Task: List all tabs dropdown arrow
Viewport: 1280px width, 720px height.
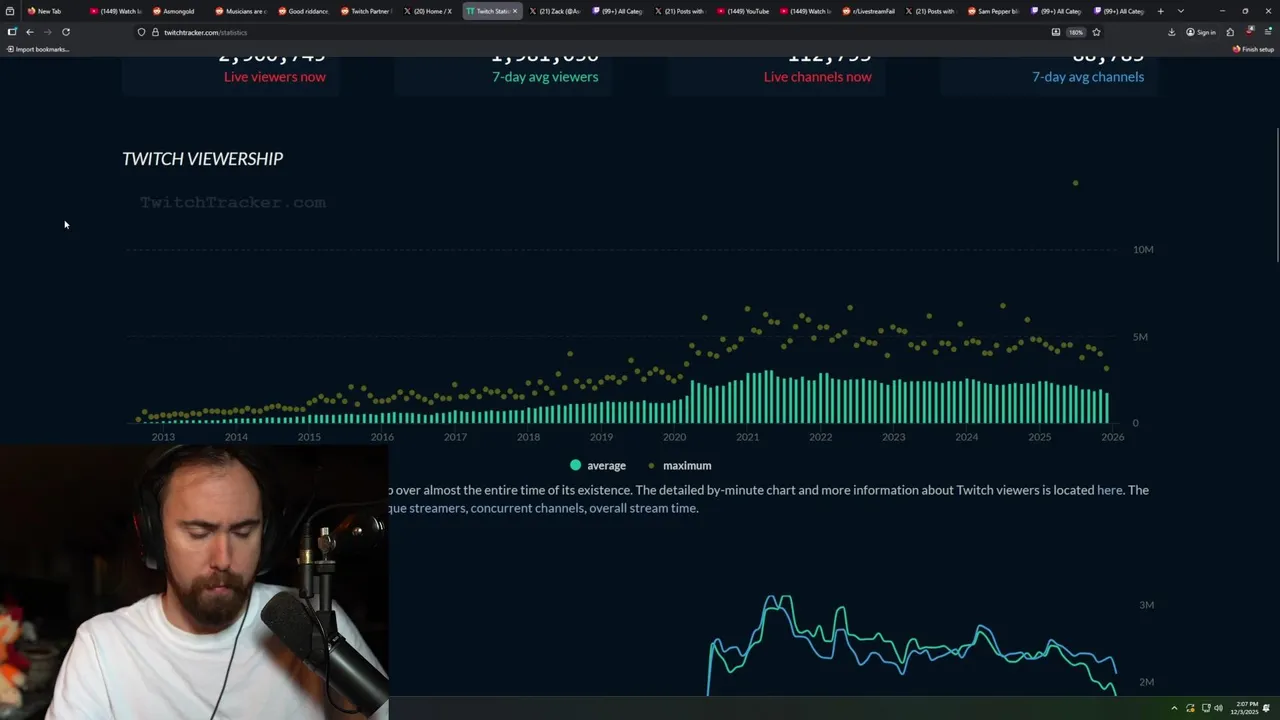Action: click(x=1181, y=11)
